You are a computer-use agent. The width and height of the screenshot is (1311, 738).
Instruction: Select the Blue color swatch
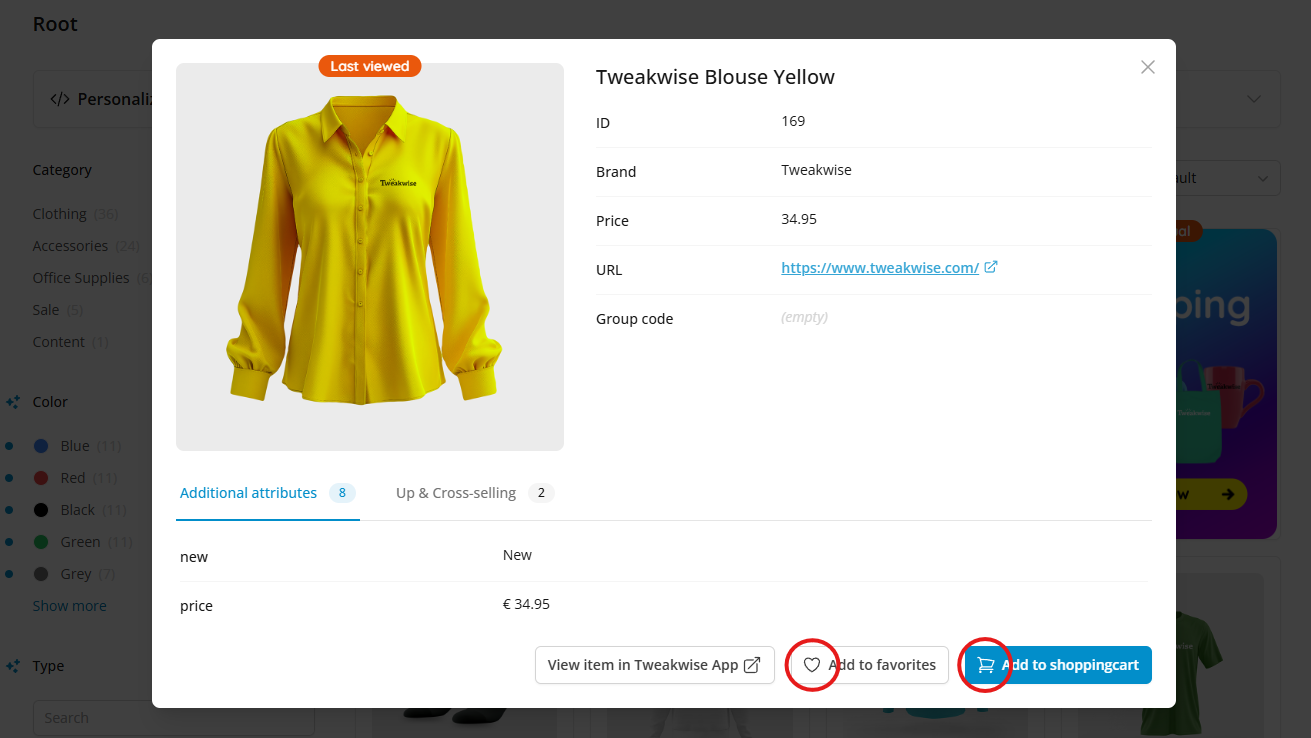tap(41, 446)
